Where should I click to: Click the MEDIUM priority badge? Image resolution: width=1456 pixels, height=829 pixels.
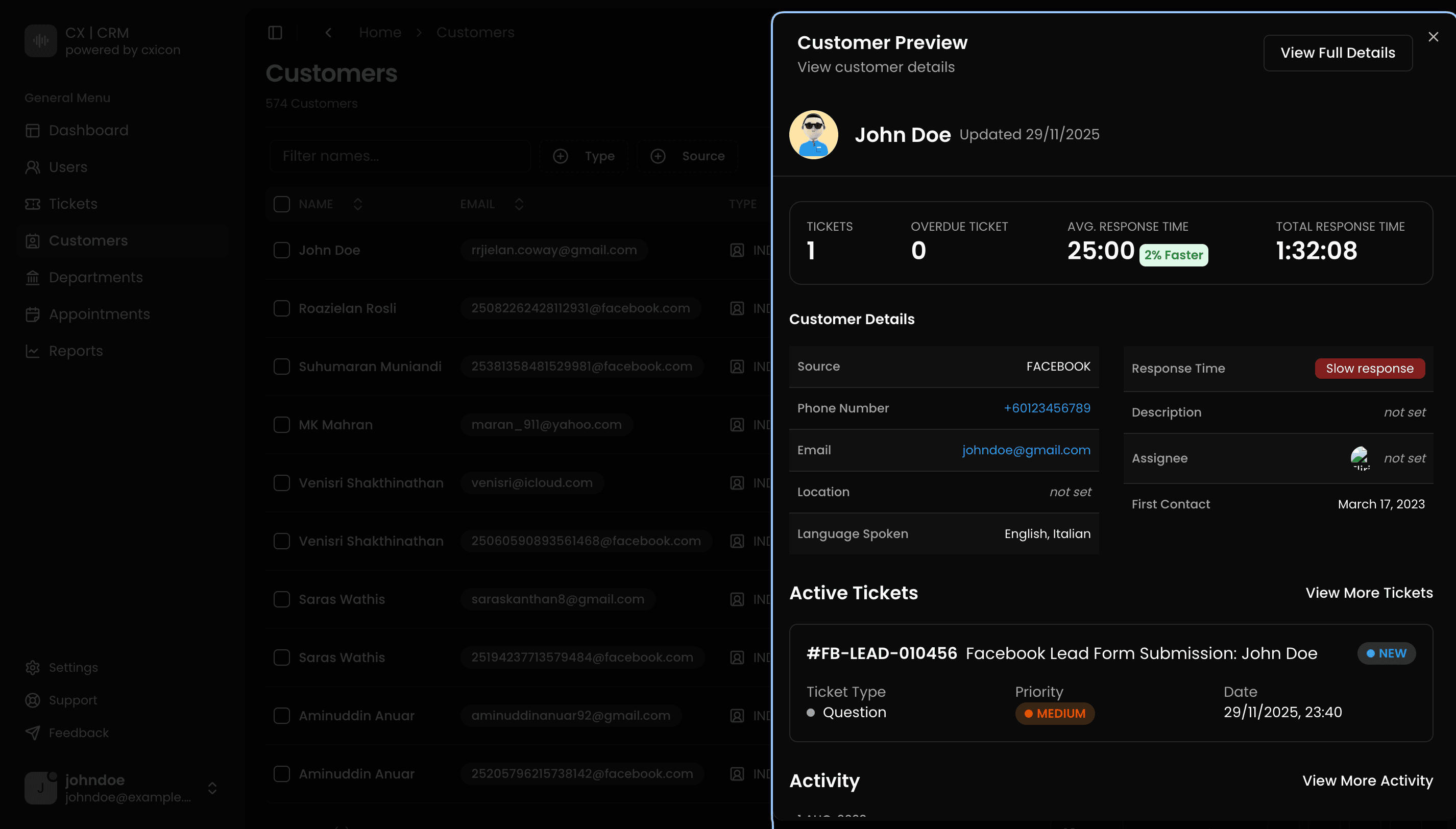(1055, 714)
